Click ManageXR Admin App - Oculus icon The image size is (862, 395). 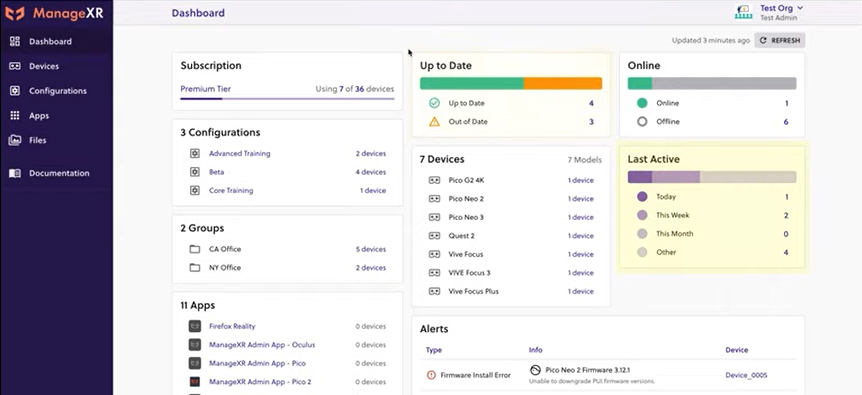(x=195, y=345)
